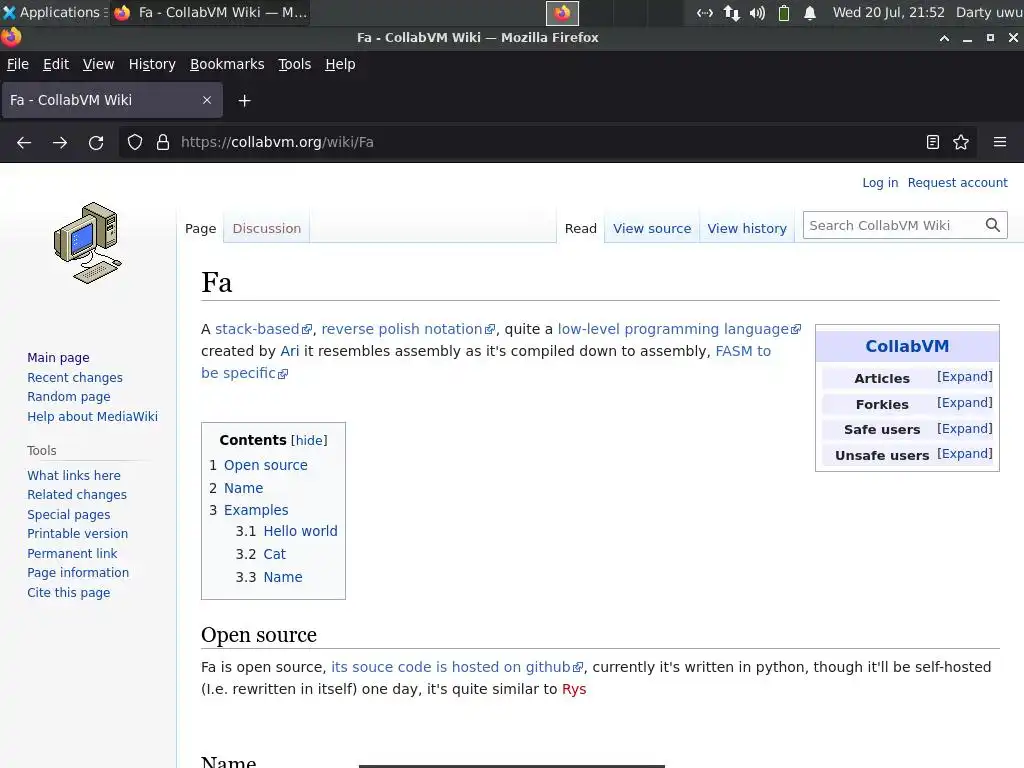
Task: Hide the Contents table
Action: click(309, 441)
